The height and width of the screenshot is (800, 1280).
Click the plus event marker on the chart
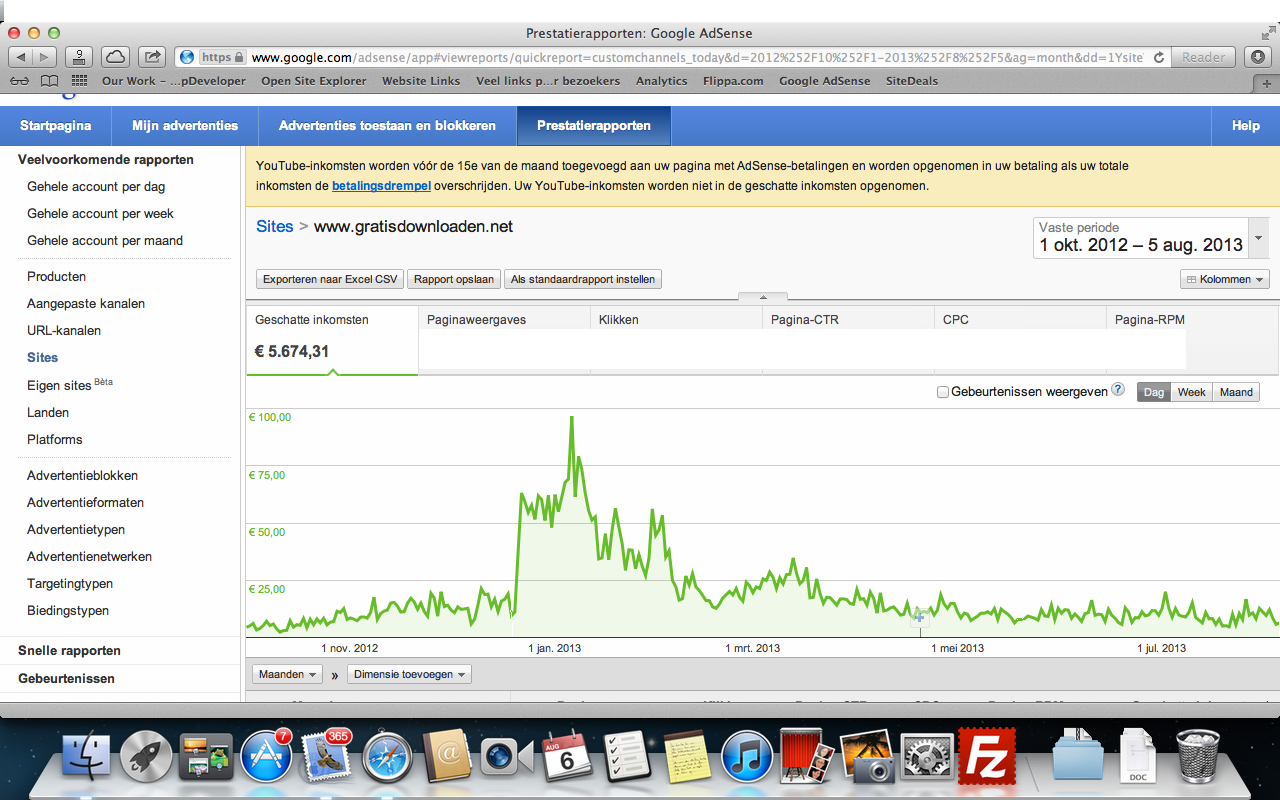920,619
